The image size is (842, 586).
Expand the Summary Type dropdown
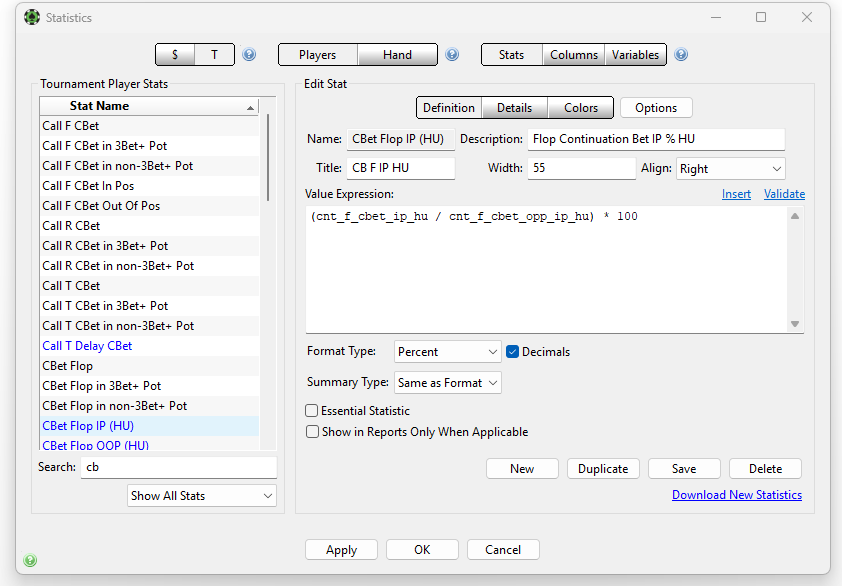(447, 383)
